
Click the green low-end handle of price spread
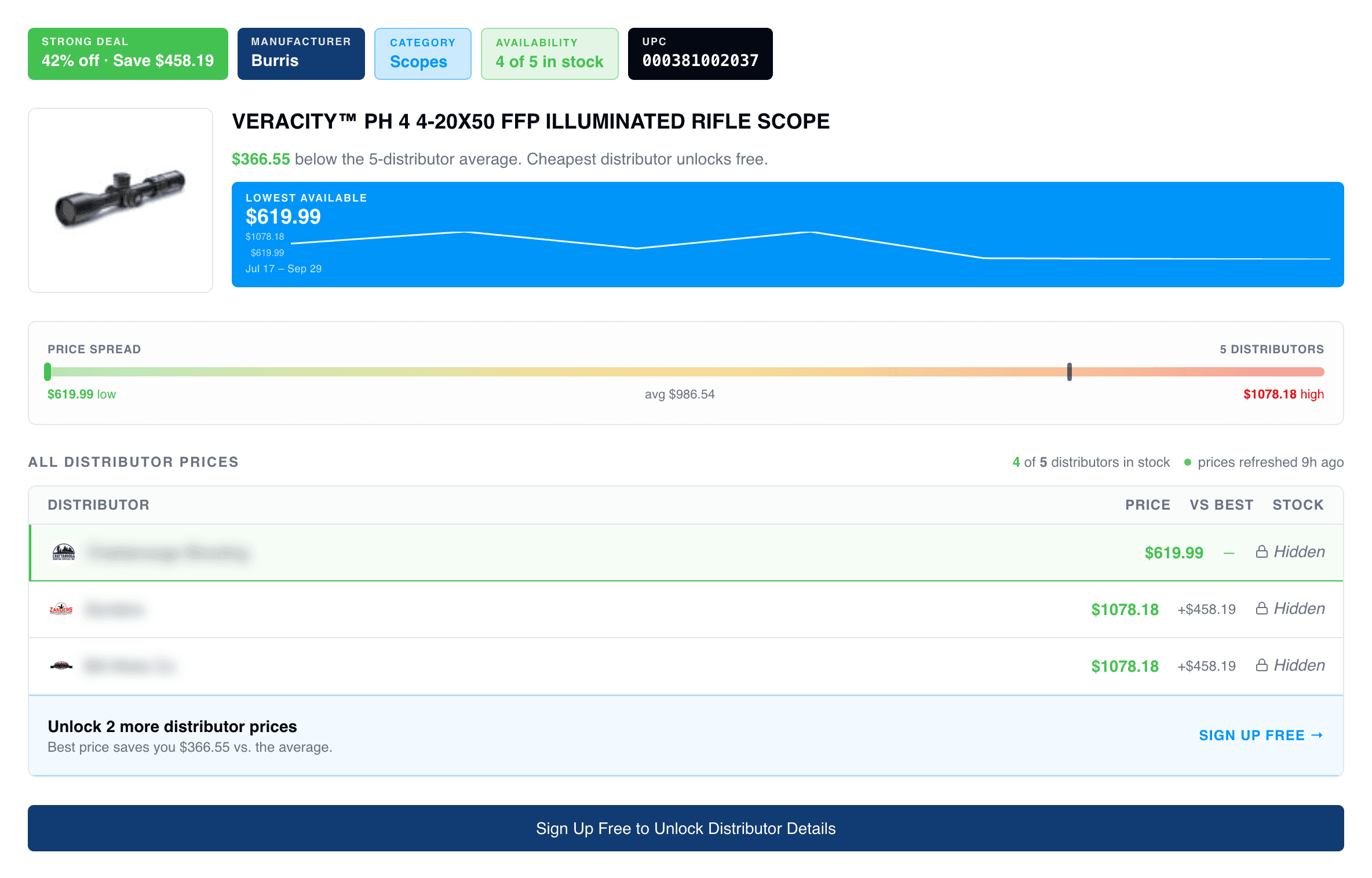pos(48,372)
